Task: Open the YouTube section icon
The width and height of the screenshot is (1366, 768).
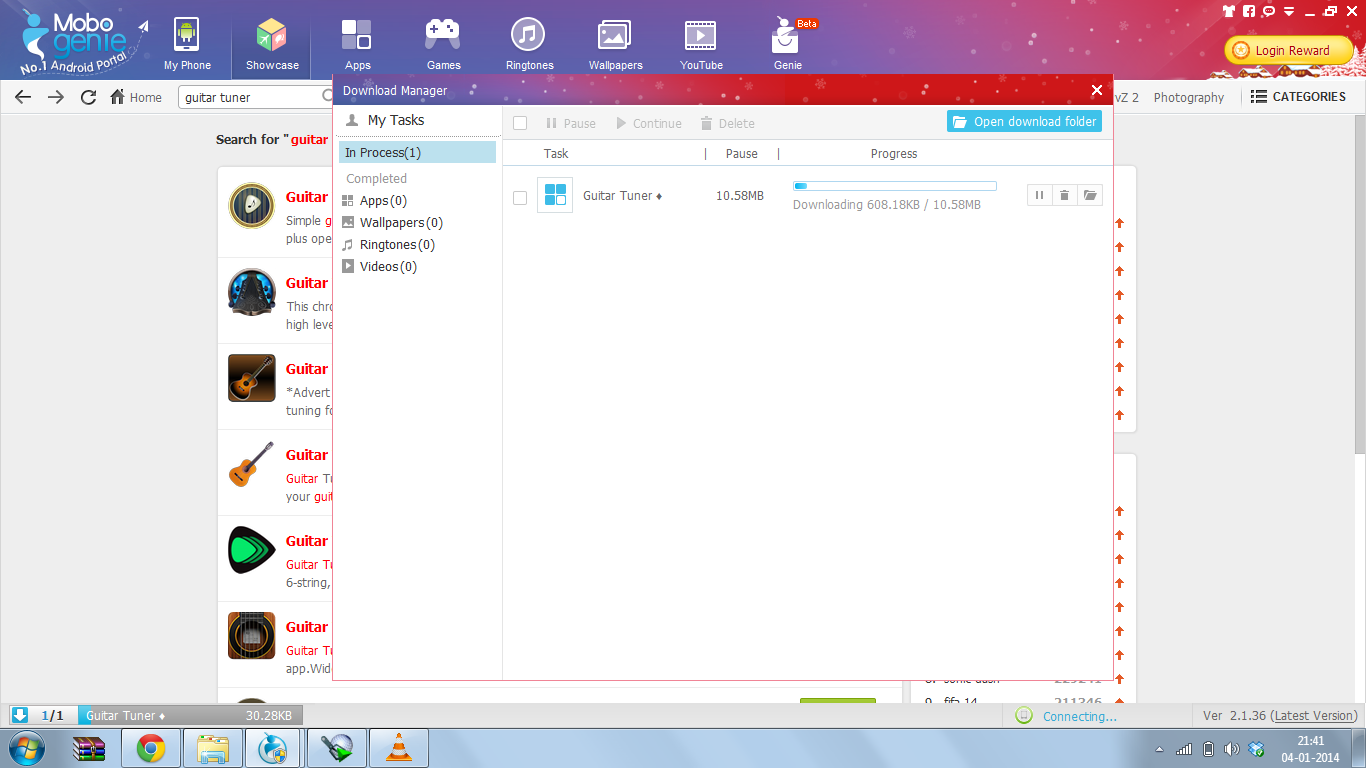Action: 701,45
